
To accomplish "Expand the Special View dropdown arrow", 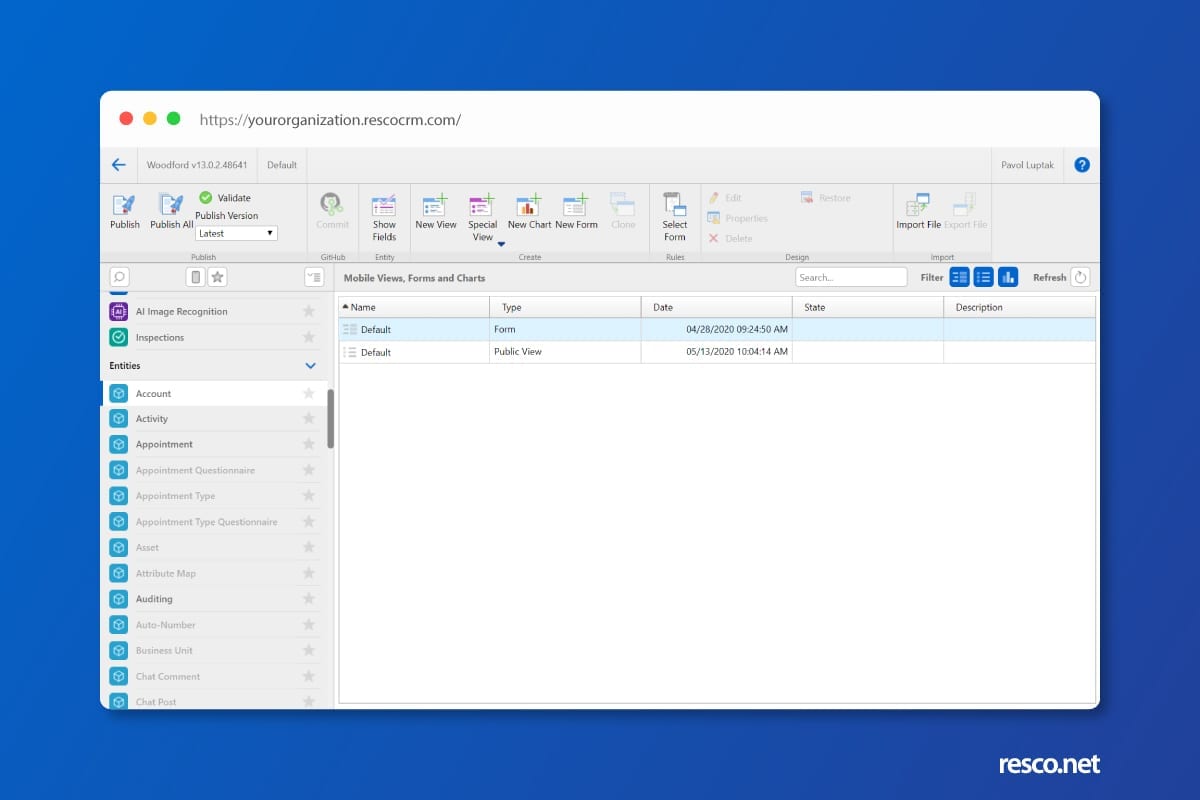I will click(x=501, y=243).
